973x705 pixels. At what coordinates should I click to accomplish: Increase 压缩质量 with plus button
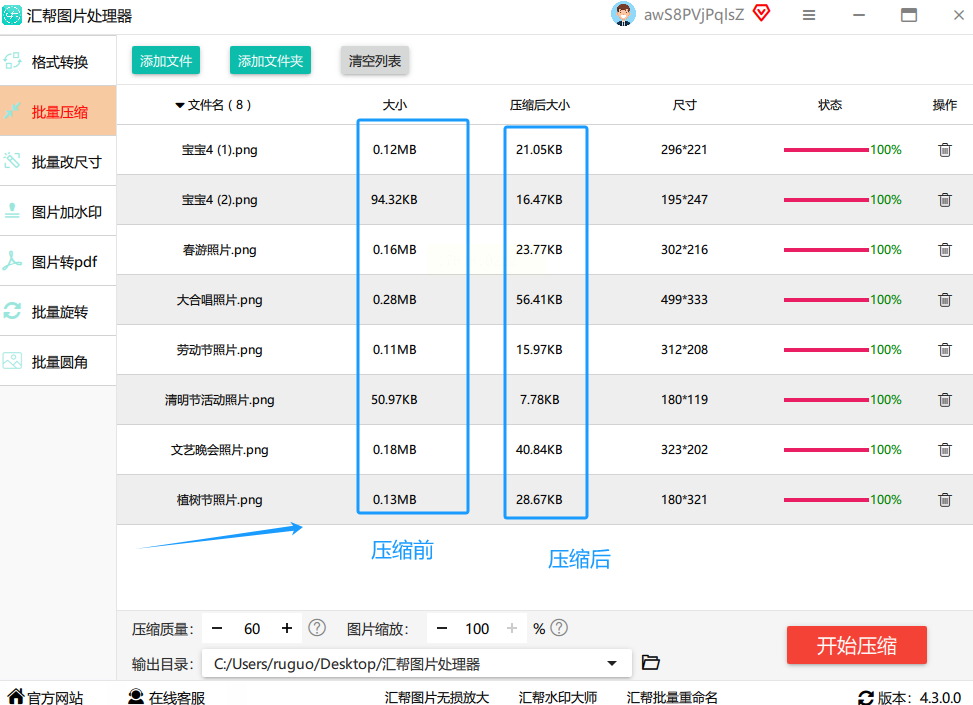(287, 628)
